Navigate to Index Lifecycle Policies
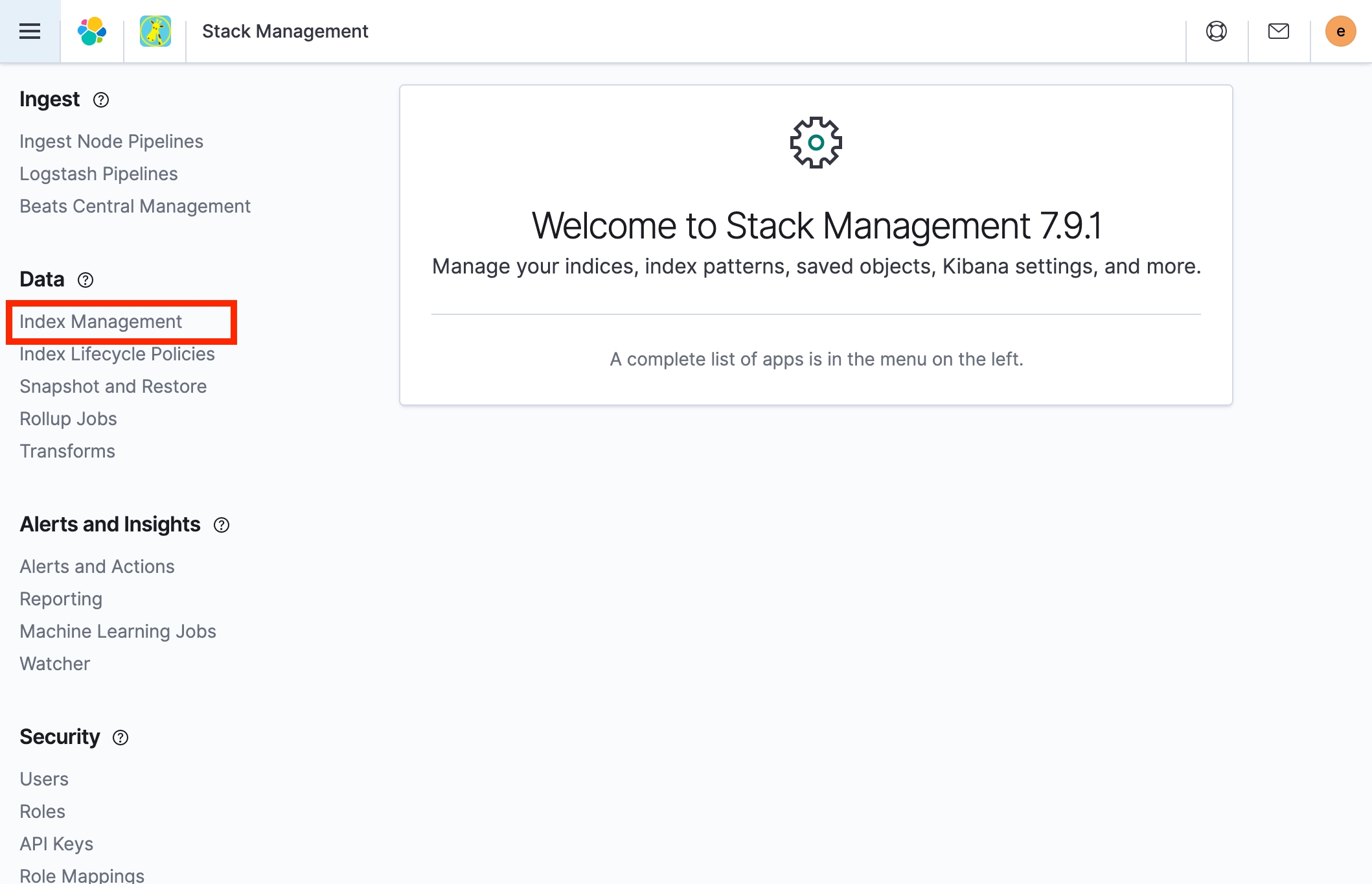Viewport: 1372px width, 884px height. click(117, 354)
